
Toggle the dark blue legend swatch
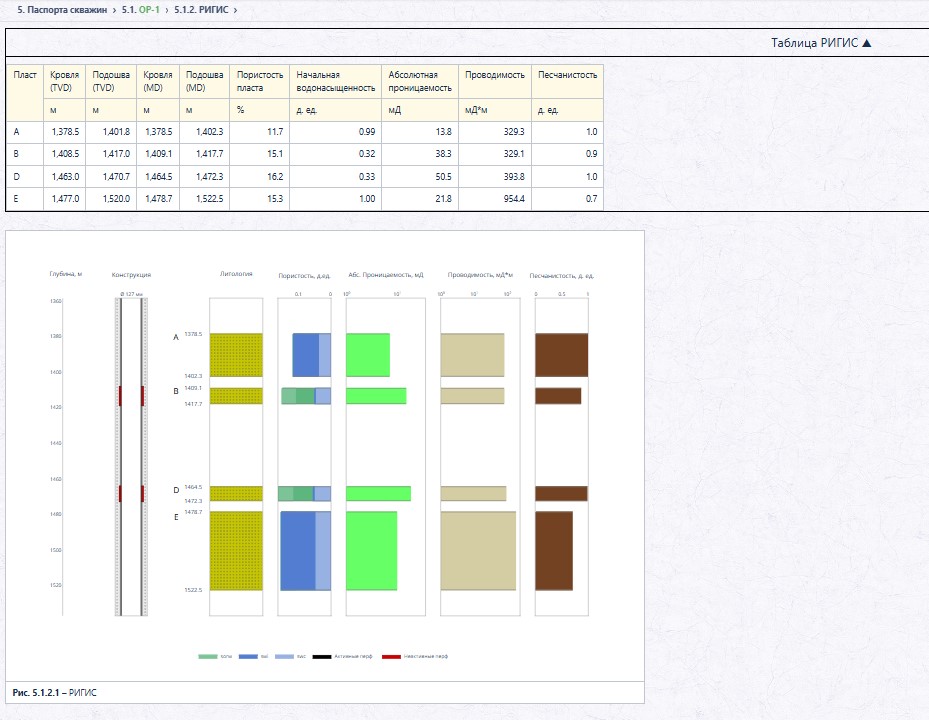click(248, 657)
